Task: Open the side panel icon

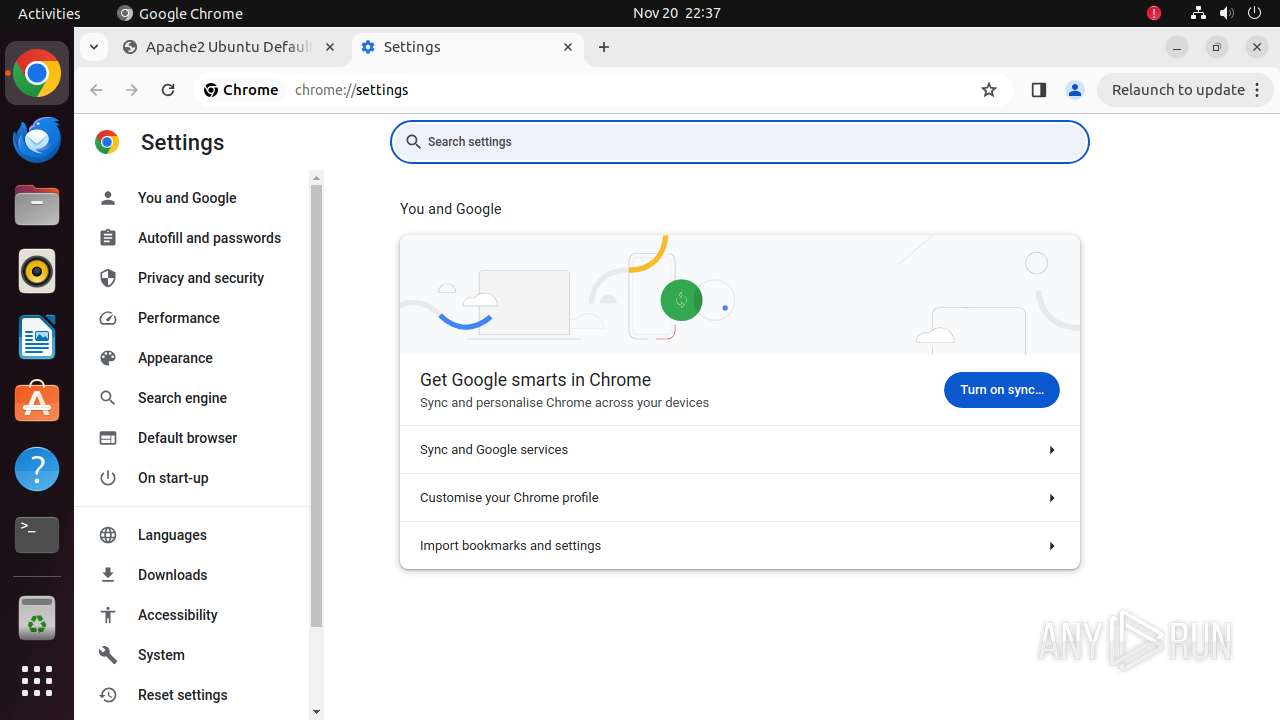Action: click(1038, 90)
